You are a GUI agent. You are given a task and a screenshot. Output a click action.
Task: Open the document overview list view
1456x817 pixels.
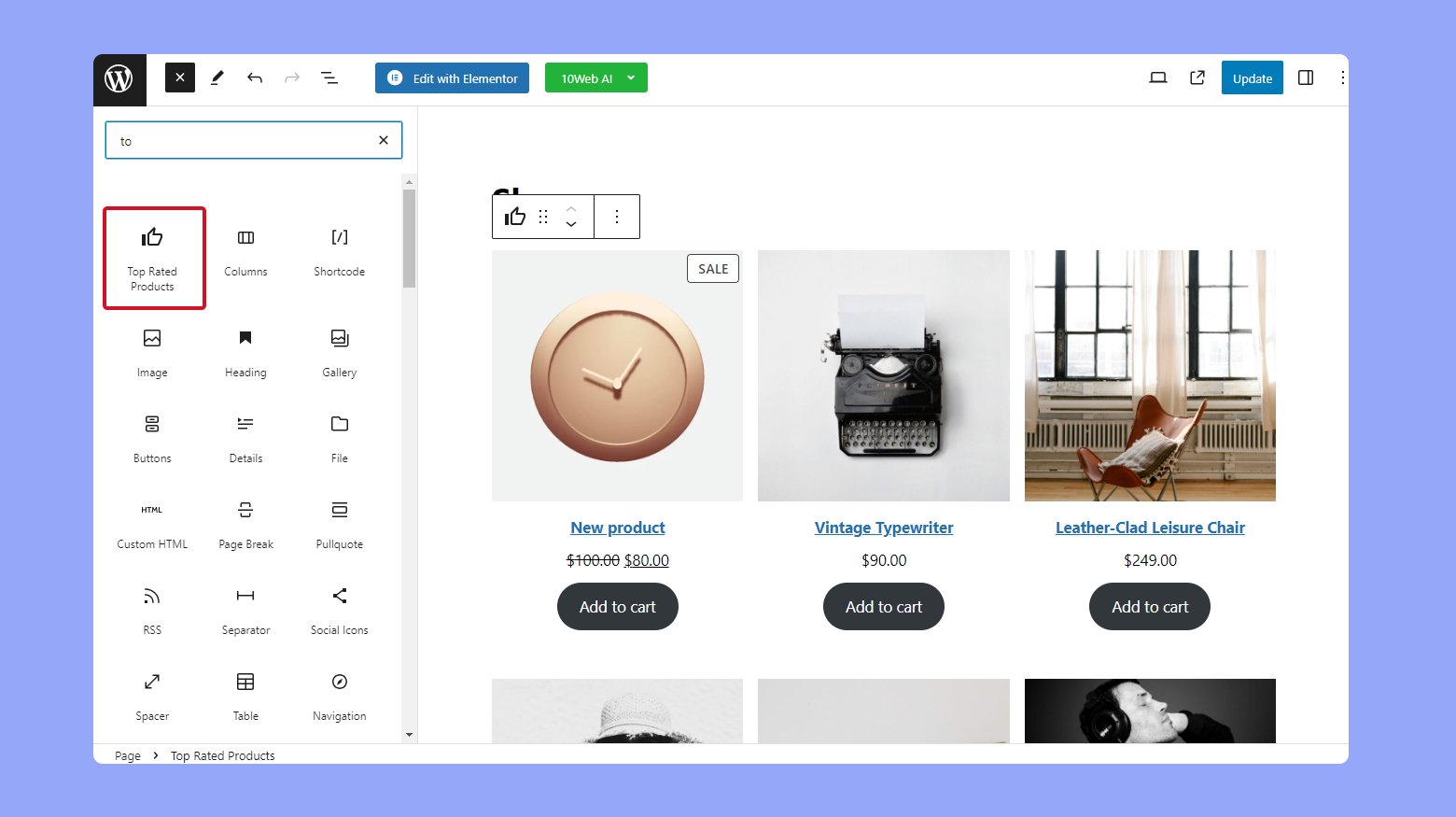329,78
